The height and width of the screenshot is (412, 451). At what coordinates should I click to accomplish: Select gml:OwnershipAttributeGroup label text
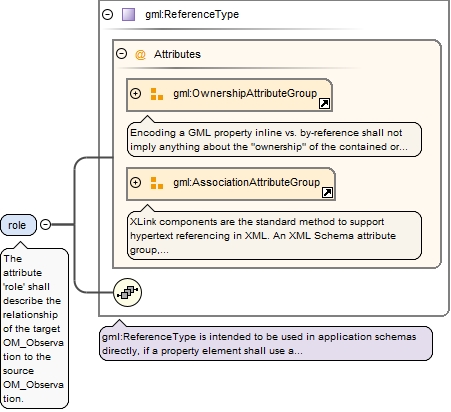click(x=245, y=93)
